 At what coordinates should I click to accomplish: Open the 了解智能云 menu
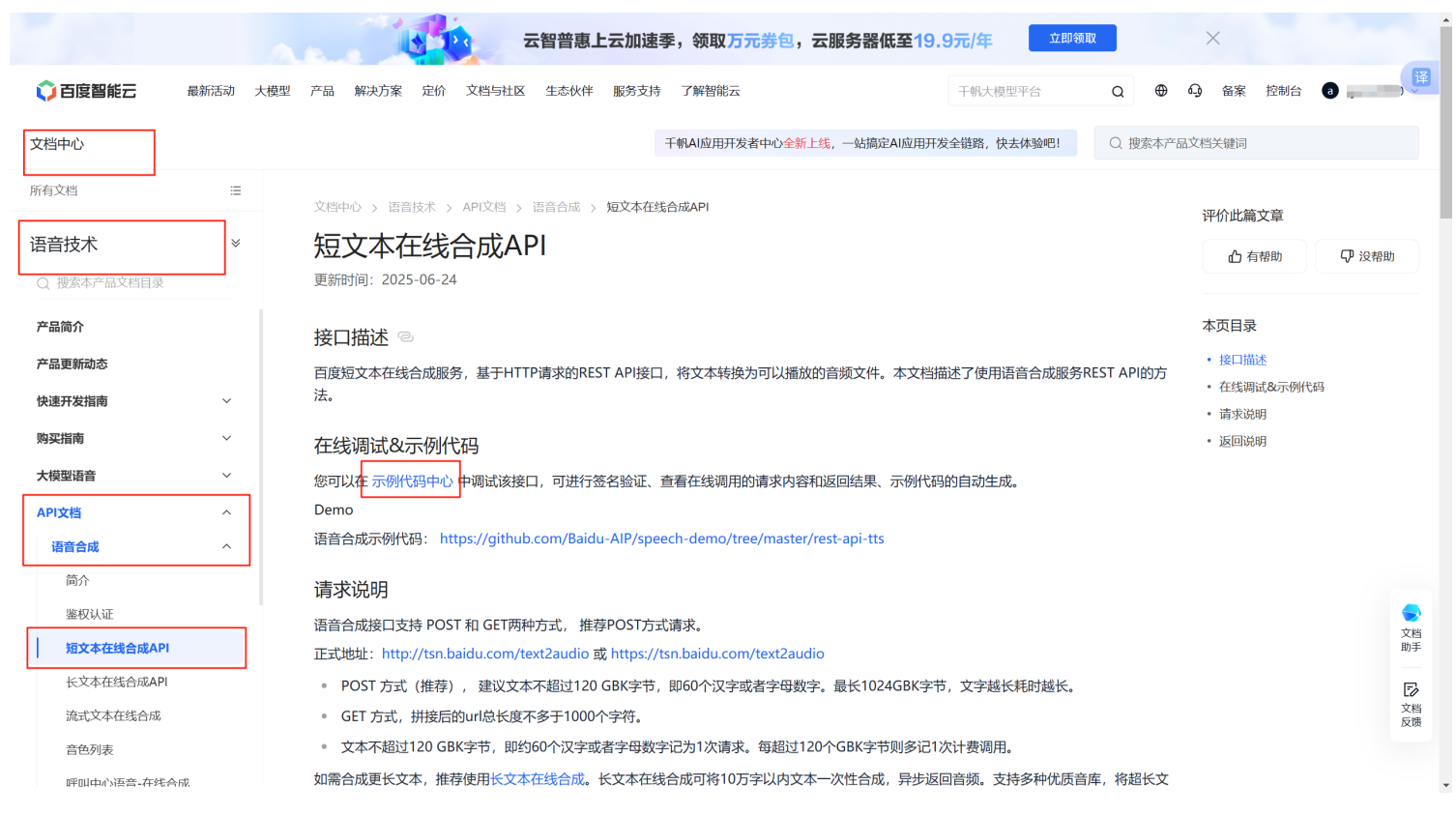[x=711, y=91]
